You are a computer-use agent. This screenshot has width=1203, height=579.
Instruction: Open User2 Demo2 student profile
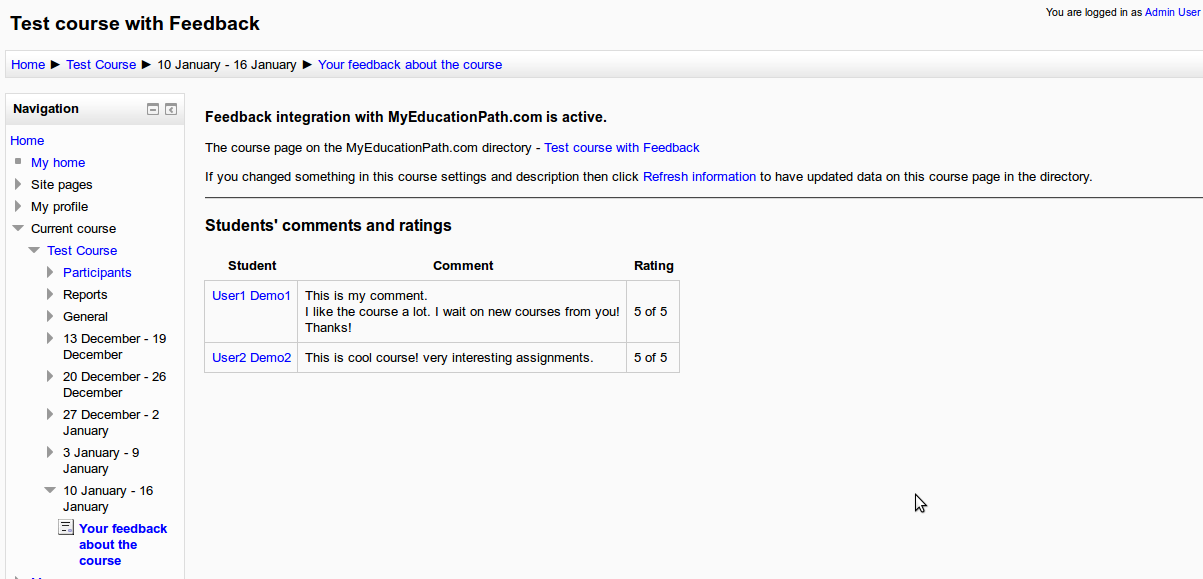click(x=251, y=357)
